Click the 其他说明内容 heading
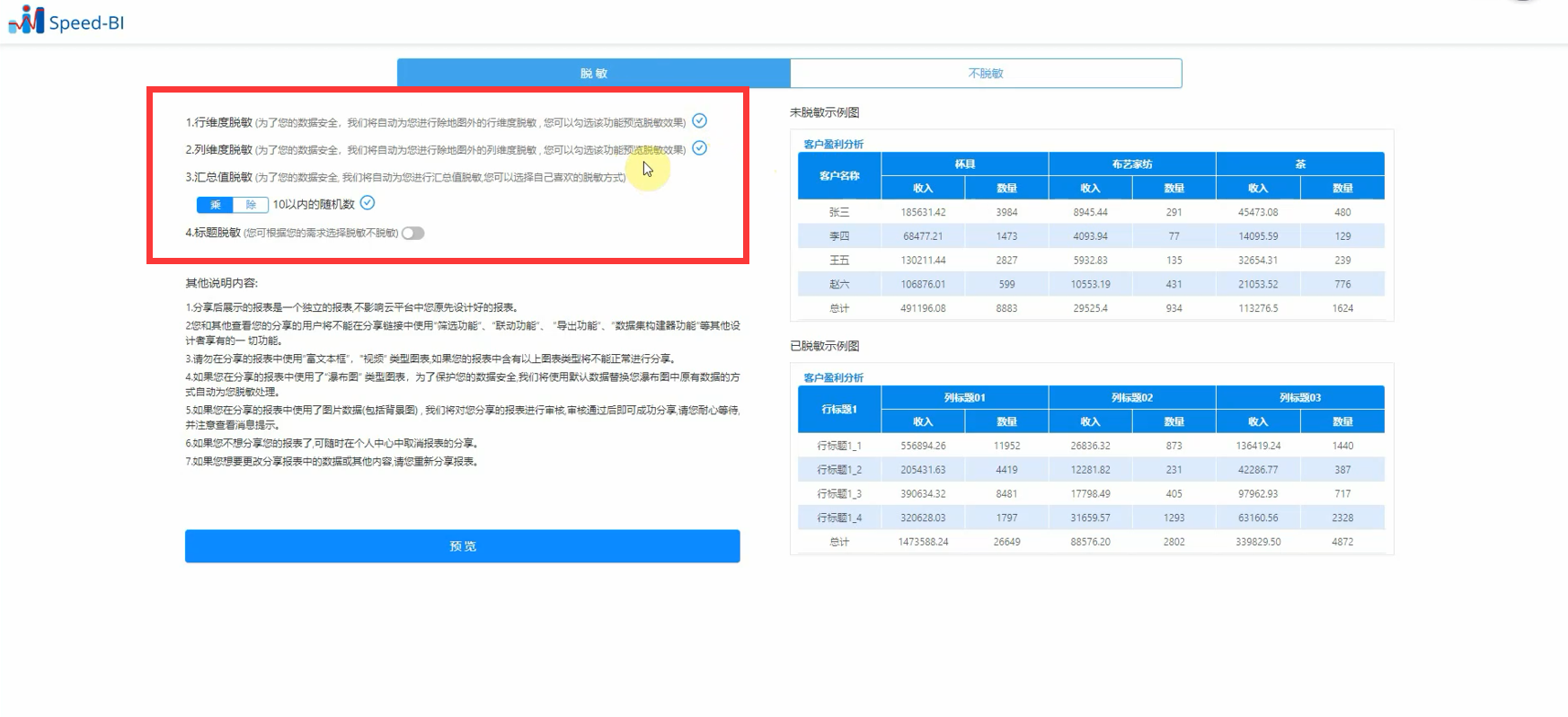This screenshot has height=717, width=1568. point(221,283)
